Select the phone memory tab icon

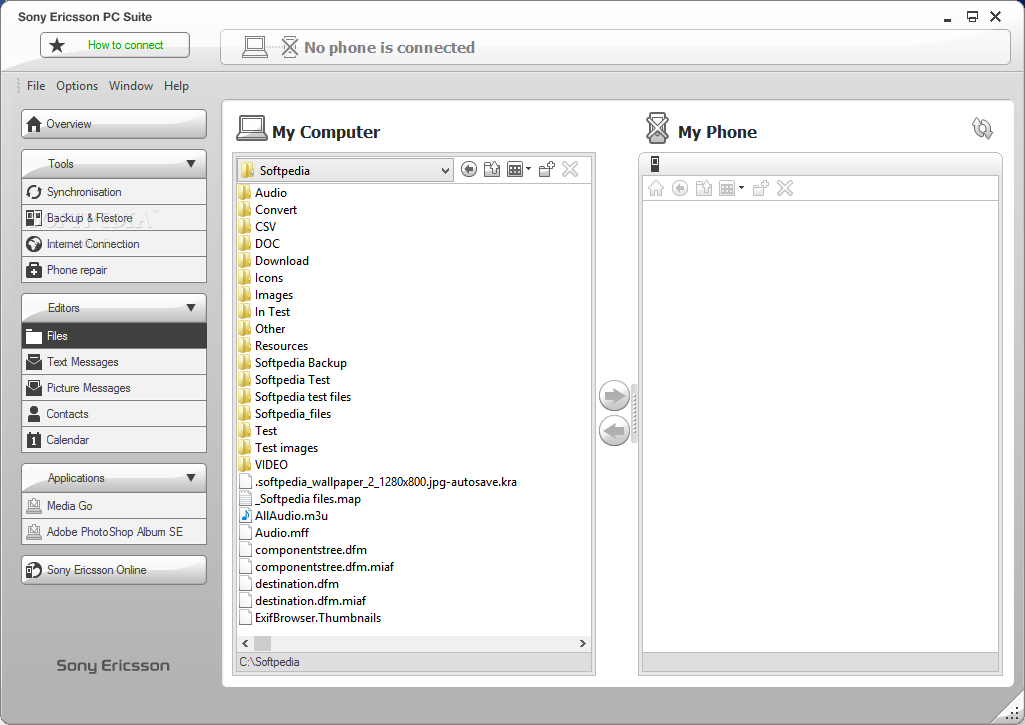(x=655, y=164)
